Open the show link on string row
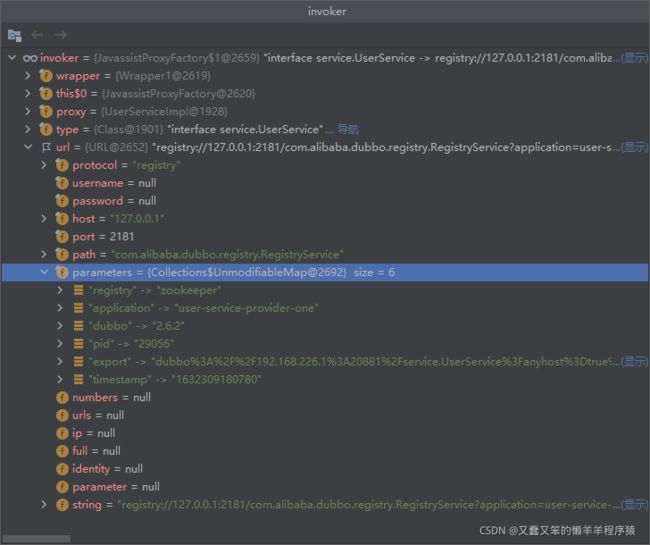This screenshot has width=650, height=545. [x=635, y=504]
